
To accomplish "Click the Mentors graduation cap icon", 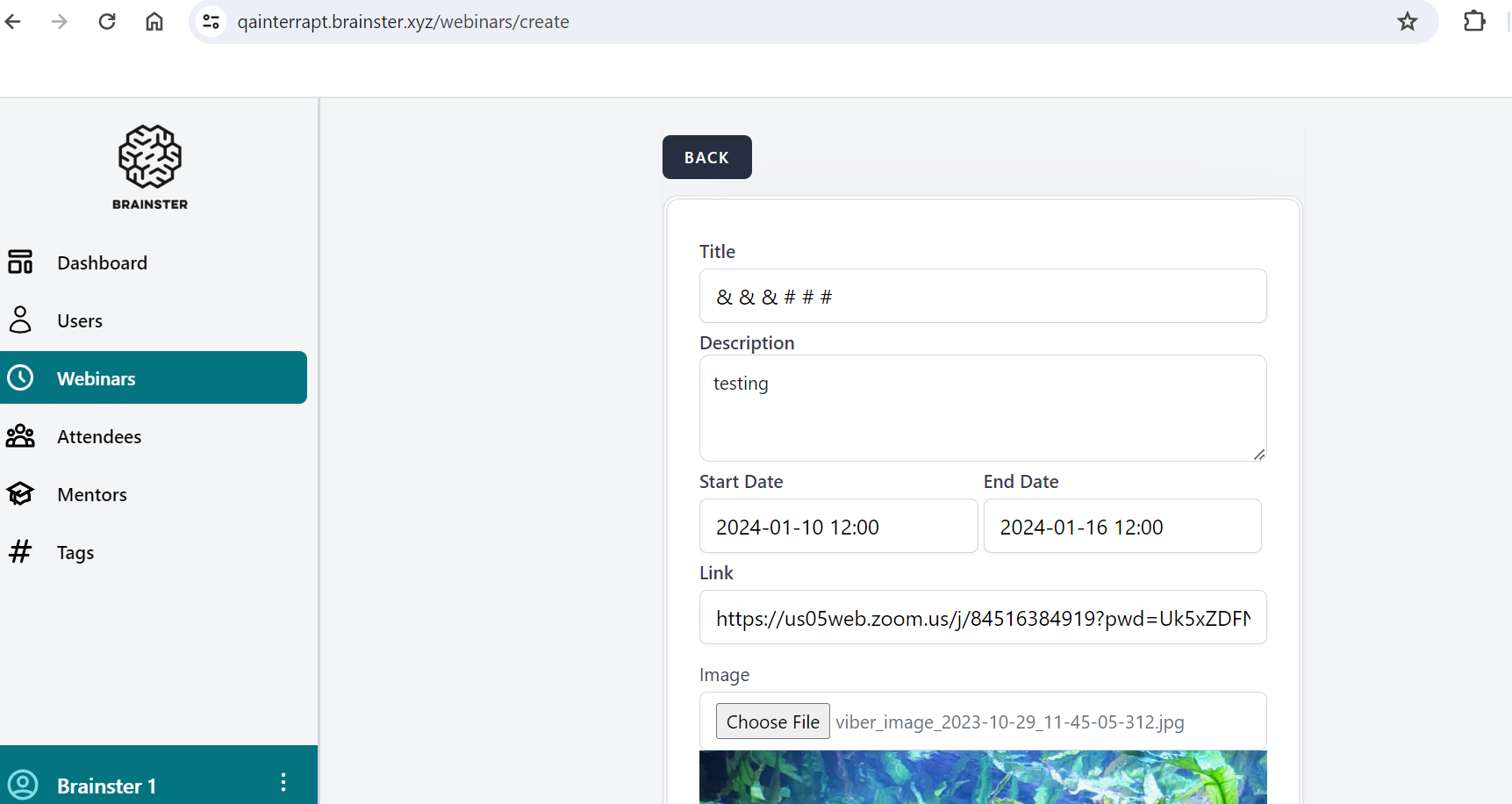I will (x=20, y=494).
